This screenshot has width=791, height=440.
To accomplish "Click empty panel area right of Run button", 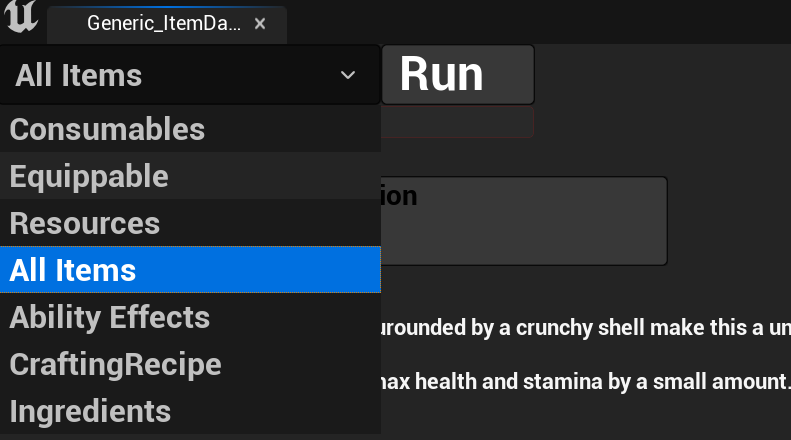I will click(660, 90).
